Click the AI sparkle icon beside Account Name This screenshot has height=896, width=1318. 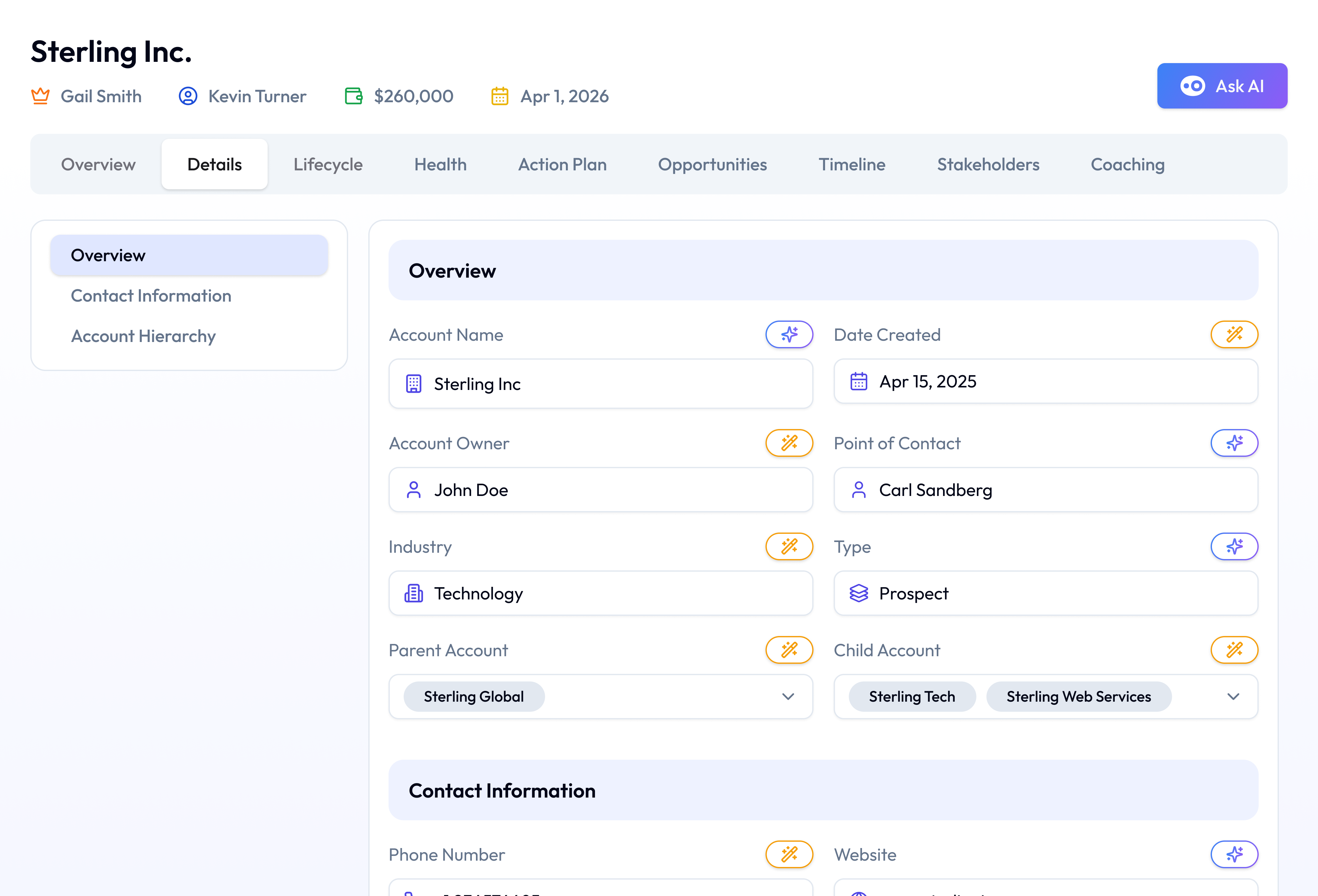click(x=789, y=335)
